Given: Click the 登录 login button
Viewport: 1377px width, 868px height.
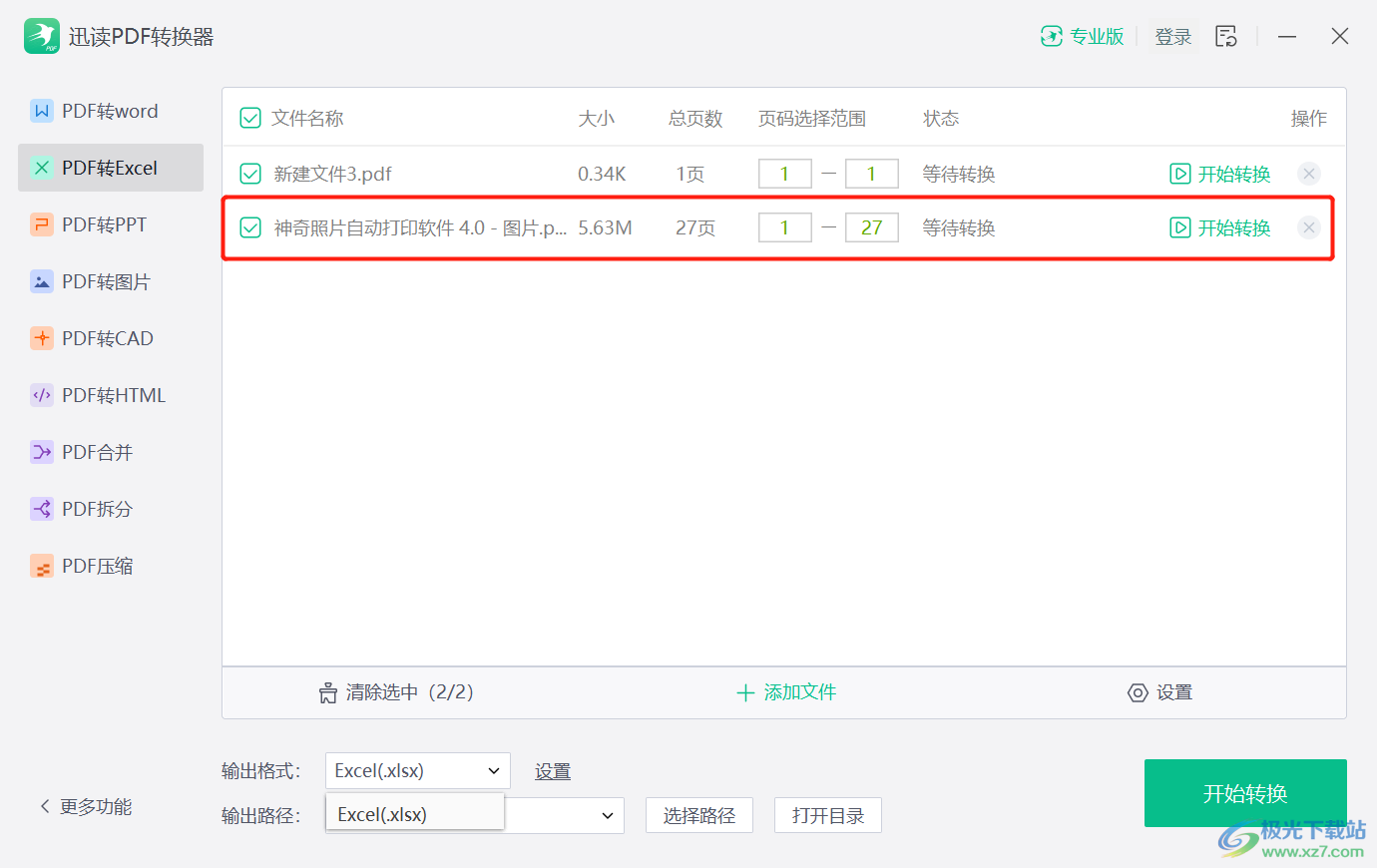Looking at the screenshot, I should (1172, 37).
